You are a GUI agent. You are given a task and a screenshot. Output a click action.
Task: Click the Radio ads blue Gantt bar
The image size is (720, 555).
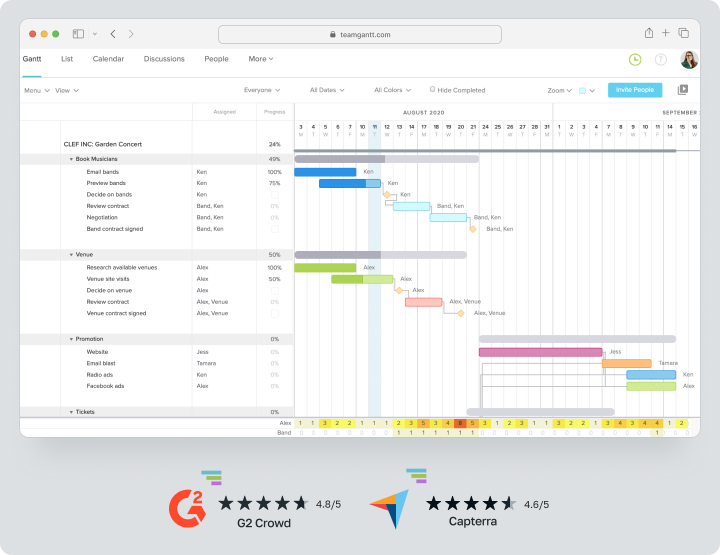[651, 375]
